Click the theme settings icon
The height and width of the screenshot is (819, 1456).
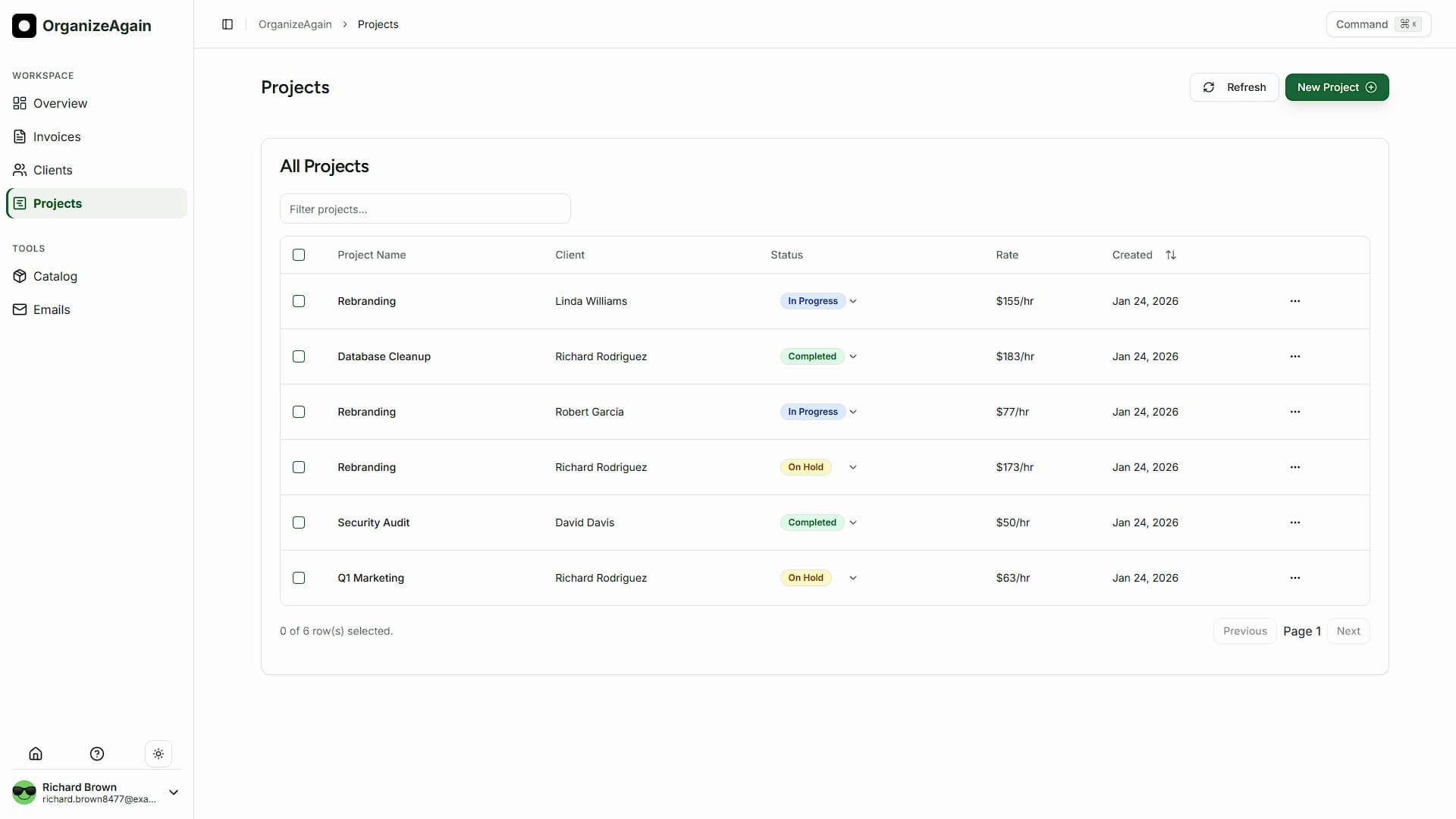(x=158, y=753)
